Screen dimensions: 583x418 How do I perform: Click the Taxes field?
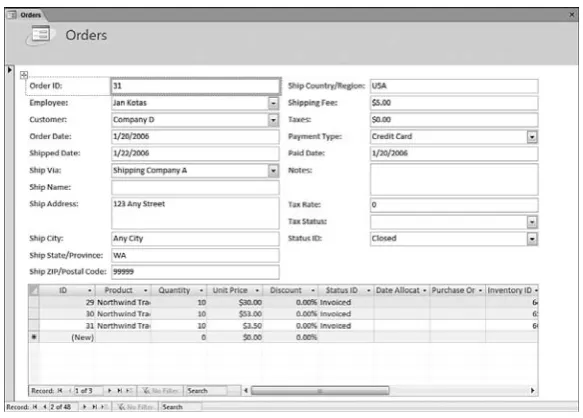tap(454, 120)
